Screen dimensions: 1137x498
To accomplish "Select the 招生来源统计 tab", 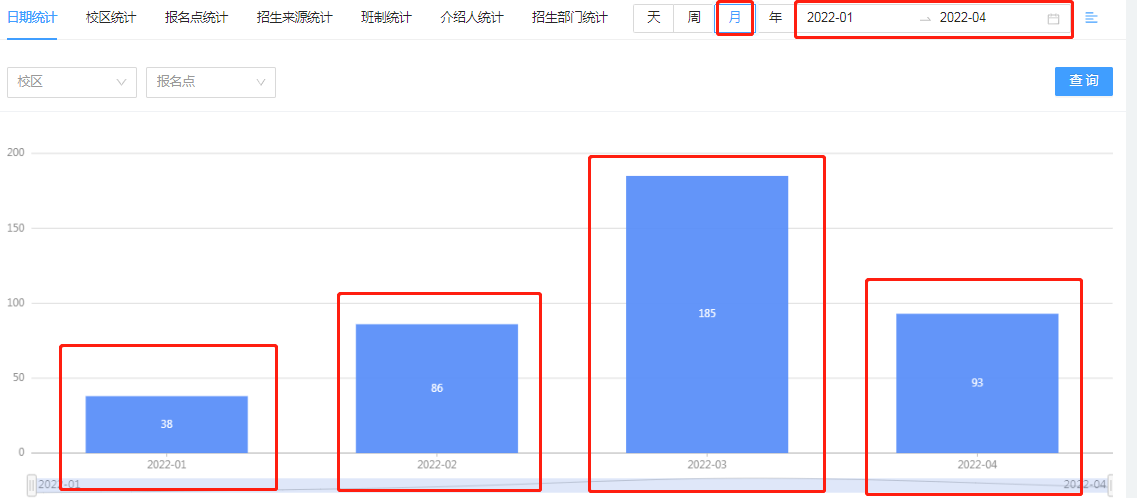I will click(x=294, y=17).
